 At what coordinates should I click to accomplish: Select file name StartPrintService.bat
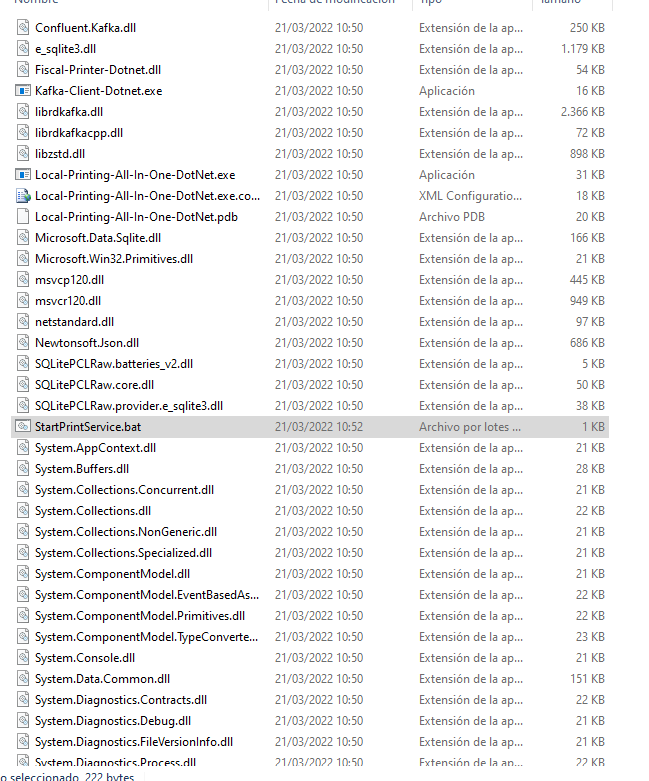[88, 427]
